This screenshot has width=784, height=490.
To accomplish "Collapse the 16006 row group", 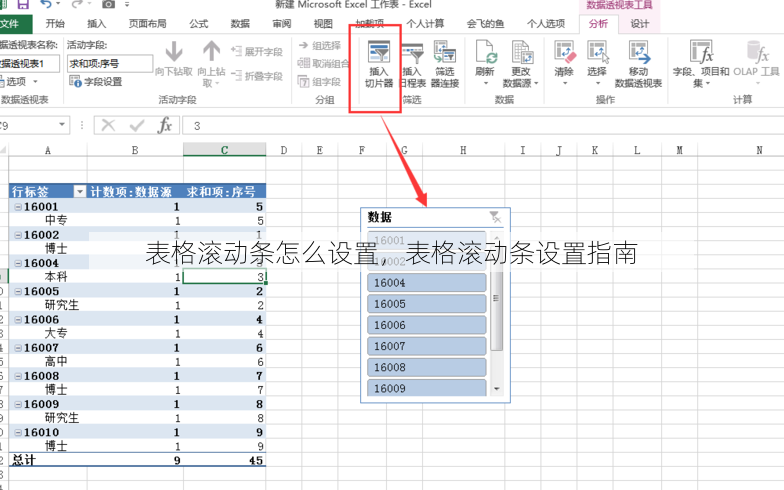I will coord(18,320).
